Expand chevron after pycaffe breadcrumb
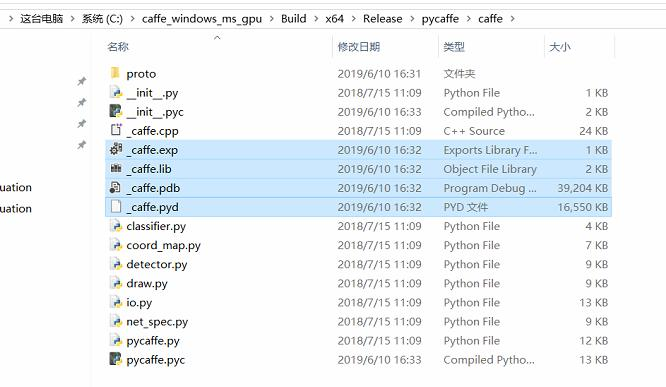 469,19
